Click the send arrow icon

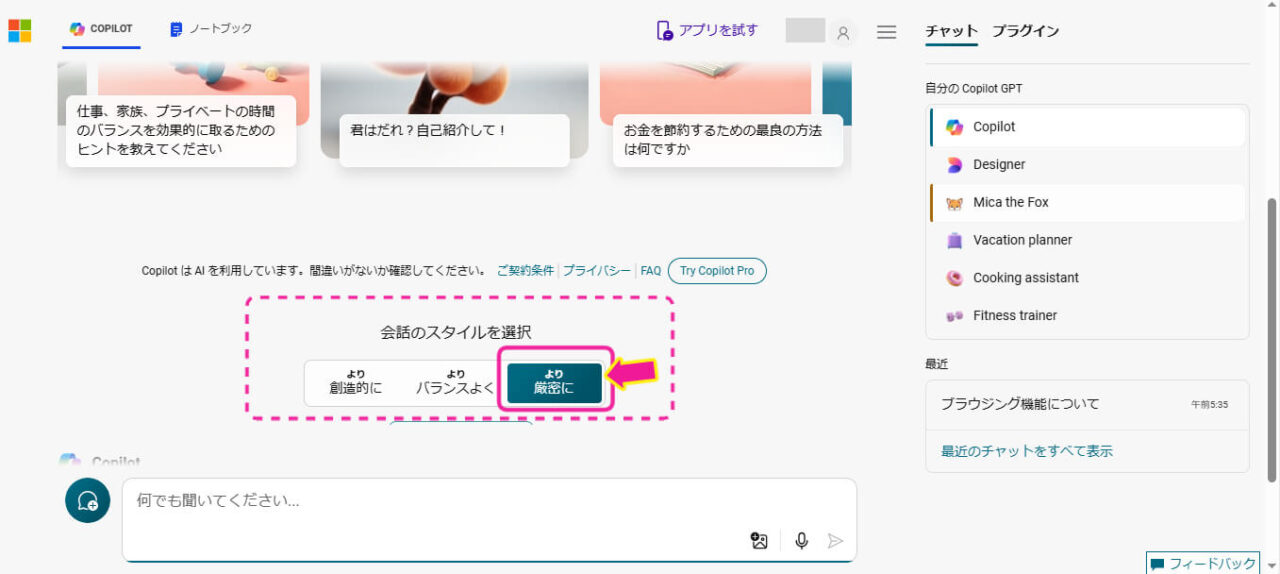[835, 541]
